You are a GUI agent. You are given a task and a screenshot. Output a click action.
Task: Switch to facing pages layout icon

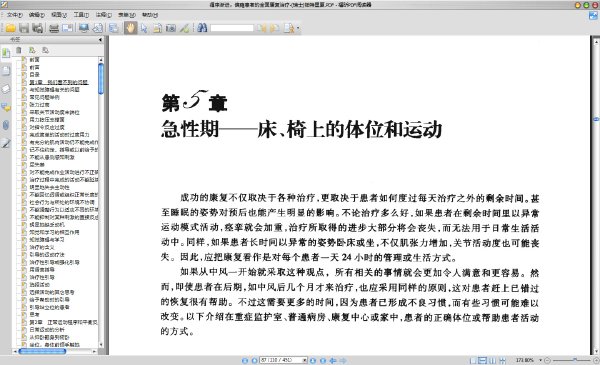(x=492, y=360)
